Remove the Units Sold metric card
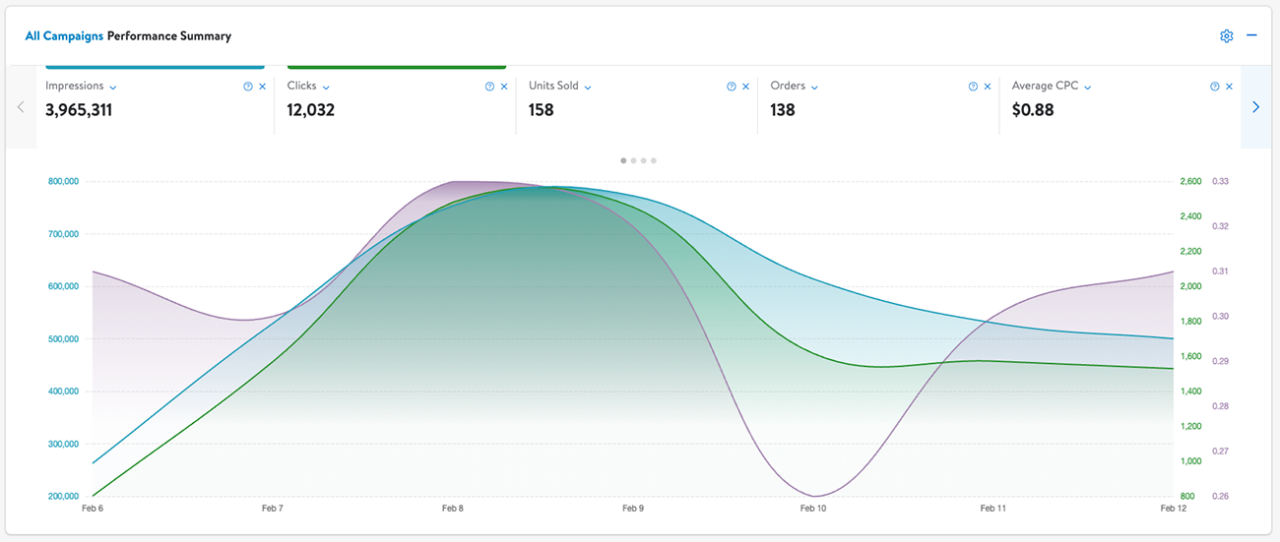The image size is (1280, 542). pyautogui.click(x=746, y=87)
